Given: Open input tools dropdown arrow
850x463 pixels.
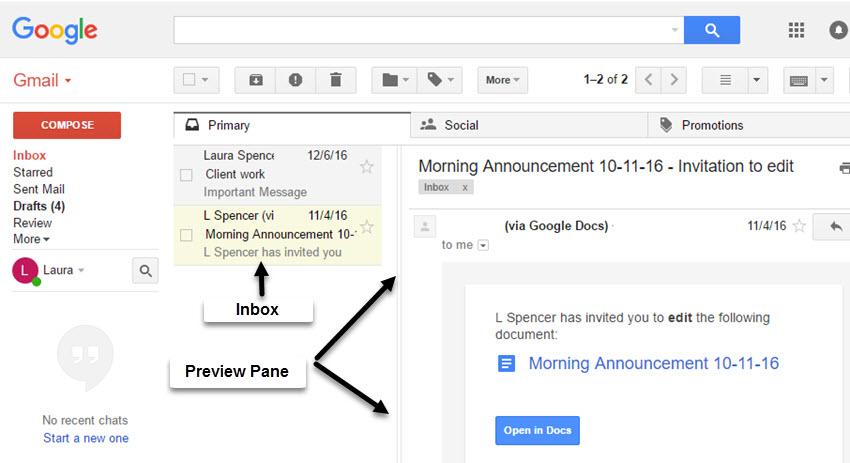Looking at the screenshot, I should [824, 80].
